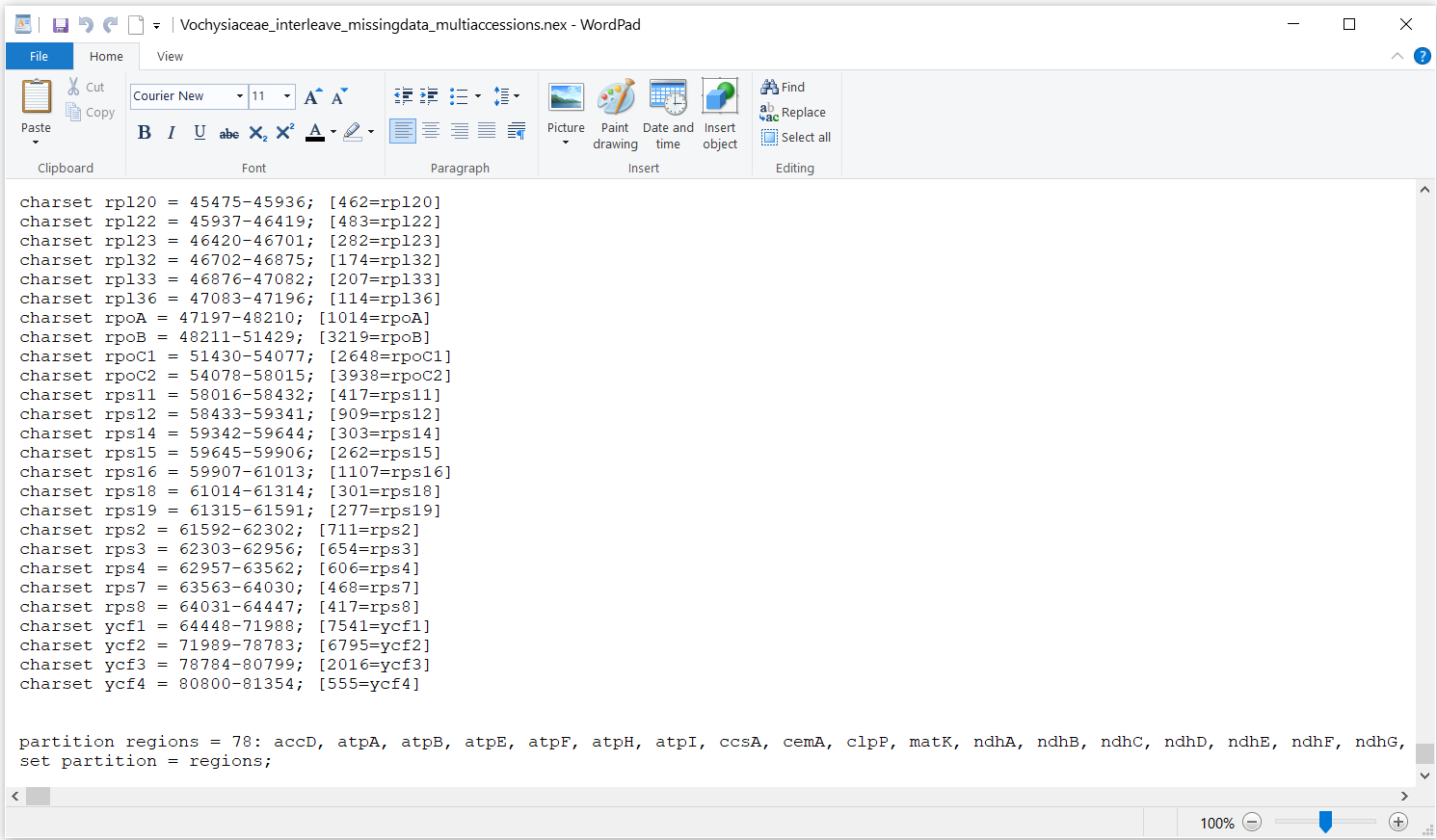Image resolution: width=1437 pixels, height=840 pixels.
Task: Click the line 'set partition = regions;'
Action: point(146,761)
